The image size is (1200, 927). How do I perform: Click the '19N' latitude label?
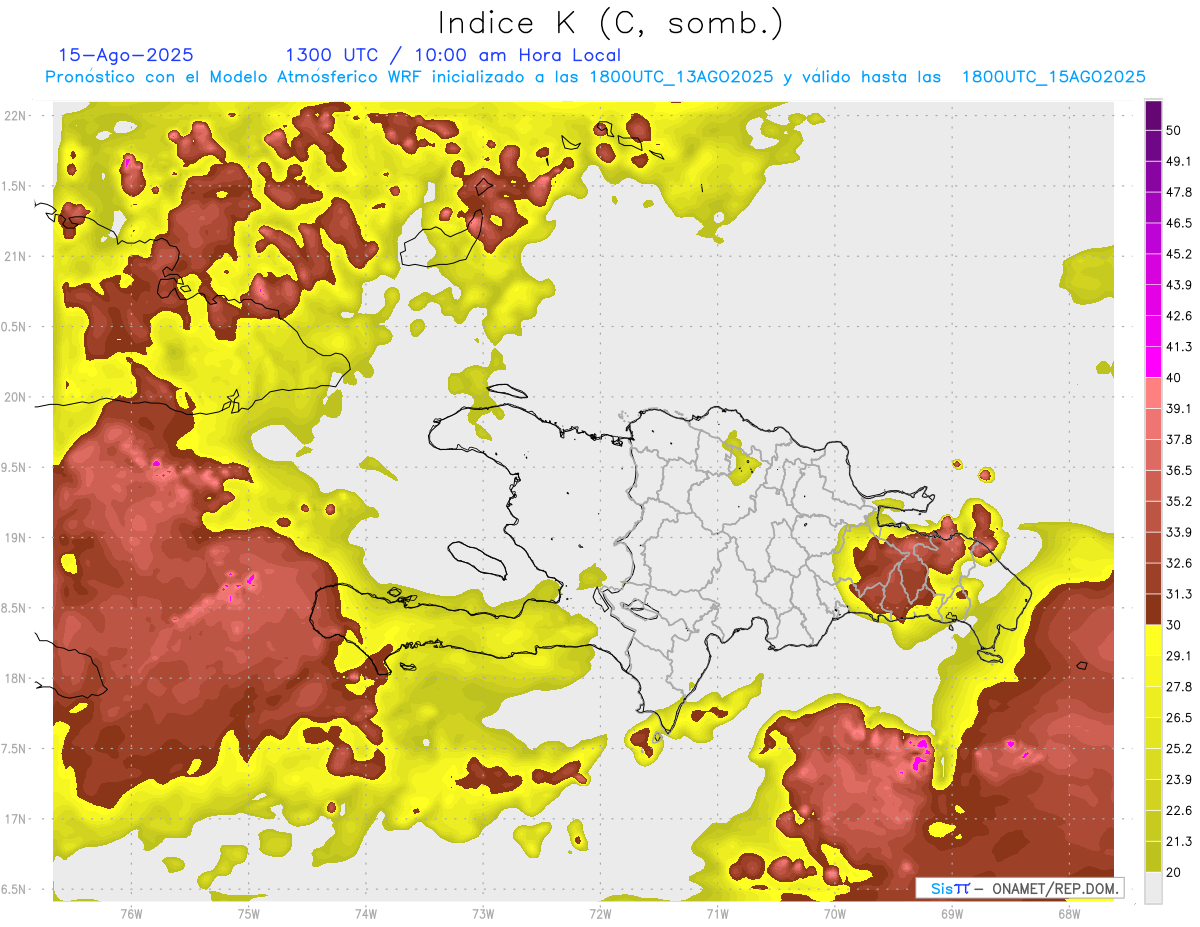click(x=15, y=538)
